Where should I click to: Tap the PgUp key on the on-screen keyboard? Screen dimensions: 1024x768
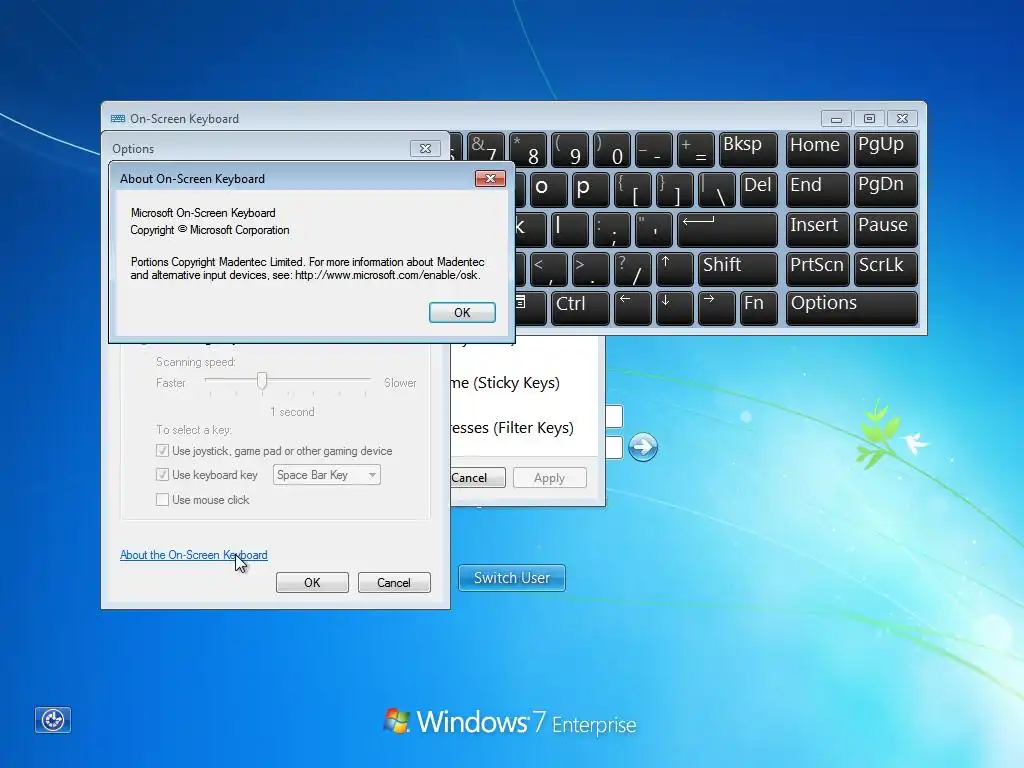coord(886,149)
